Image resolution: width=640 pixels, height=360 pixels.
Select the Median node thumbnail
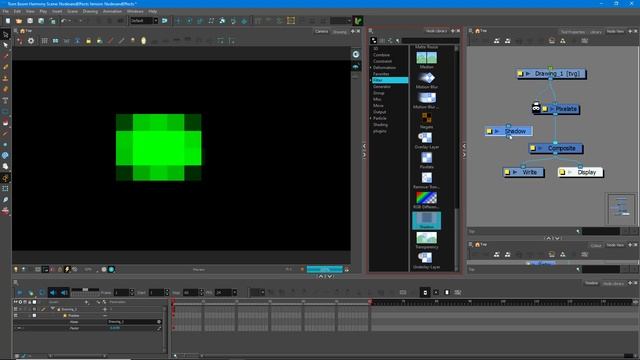point(427,58)
